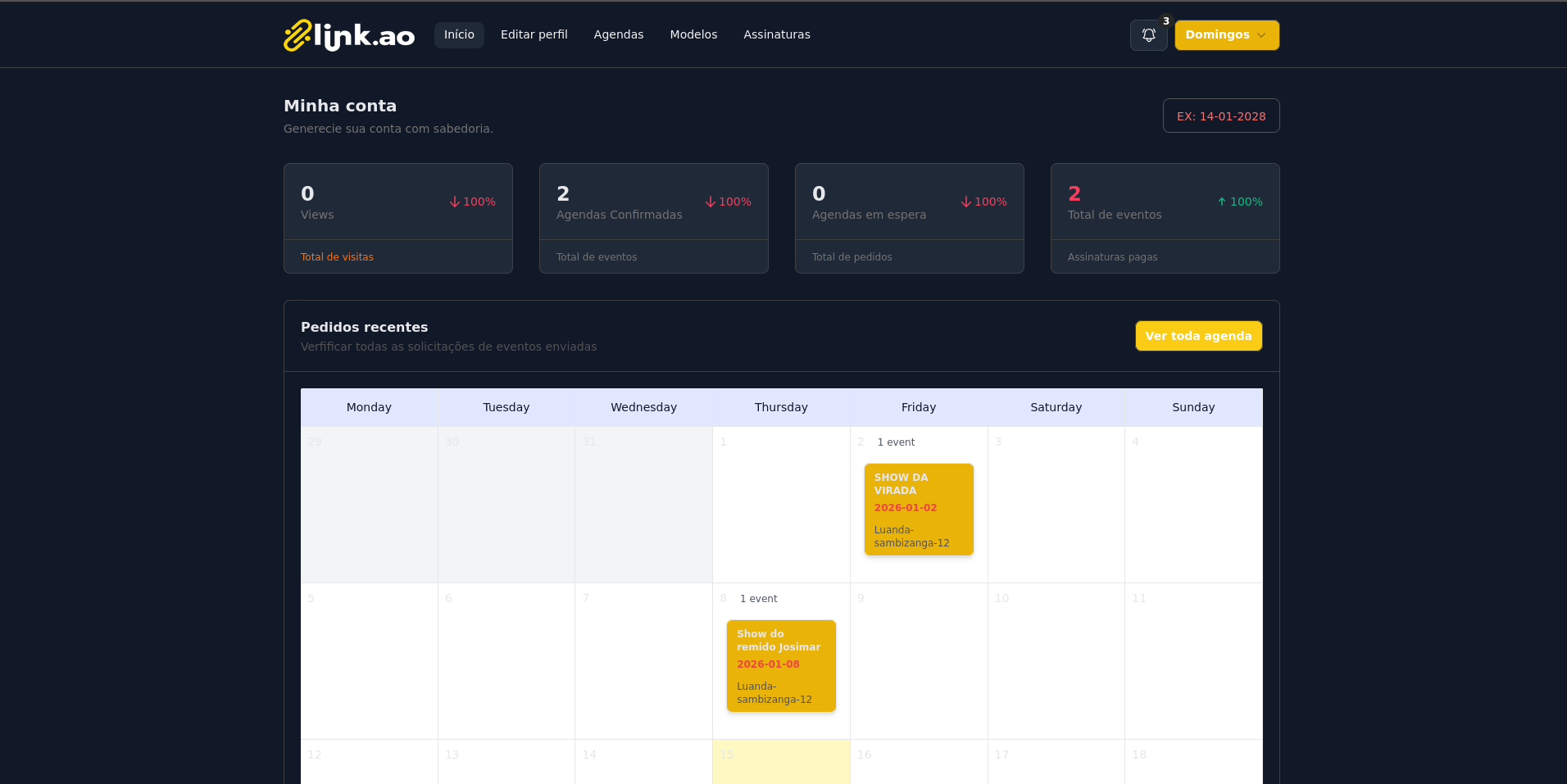Navigate to Agendas in the navbar
1567x784 pixels.
[x=618, y=34]
